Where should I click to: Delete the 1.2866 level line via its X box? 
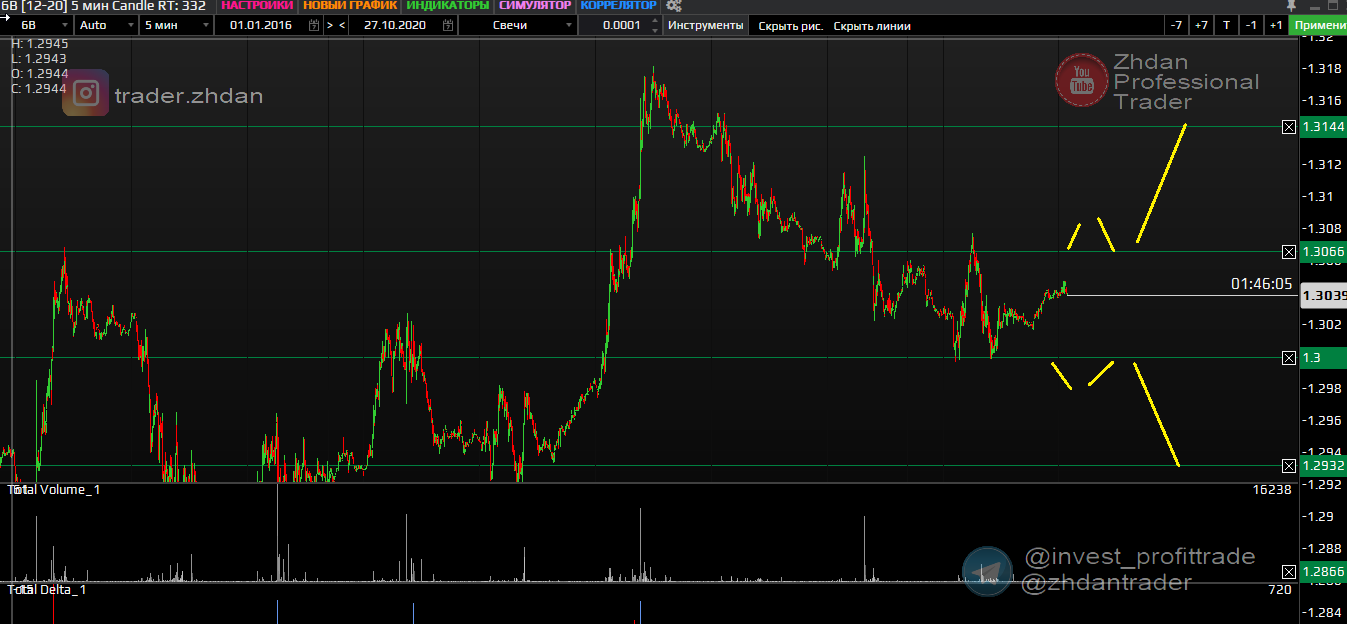[x=1288, y=572]
